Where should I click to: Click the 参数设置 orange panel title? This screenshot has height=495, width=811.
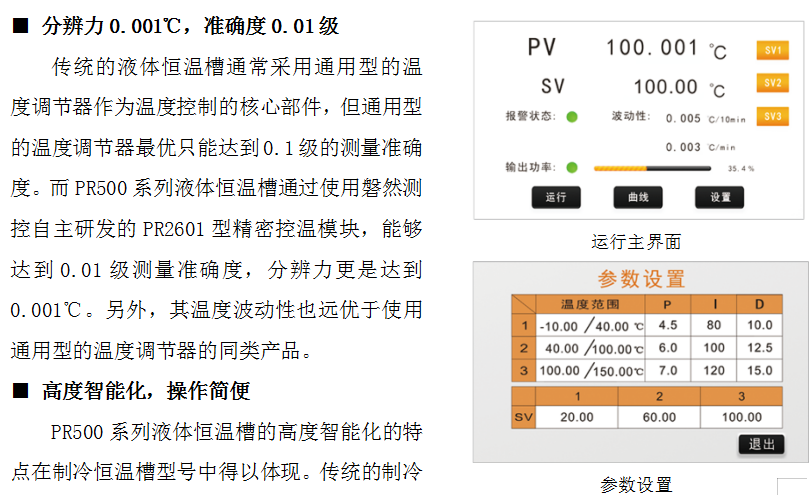(x=642, y=279)
